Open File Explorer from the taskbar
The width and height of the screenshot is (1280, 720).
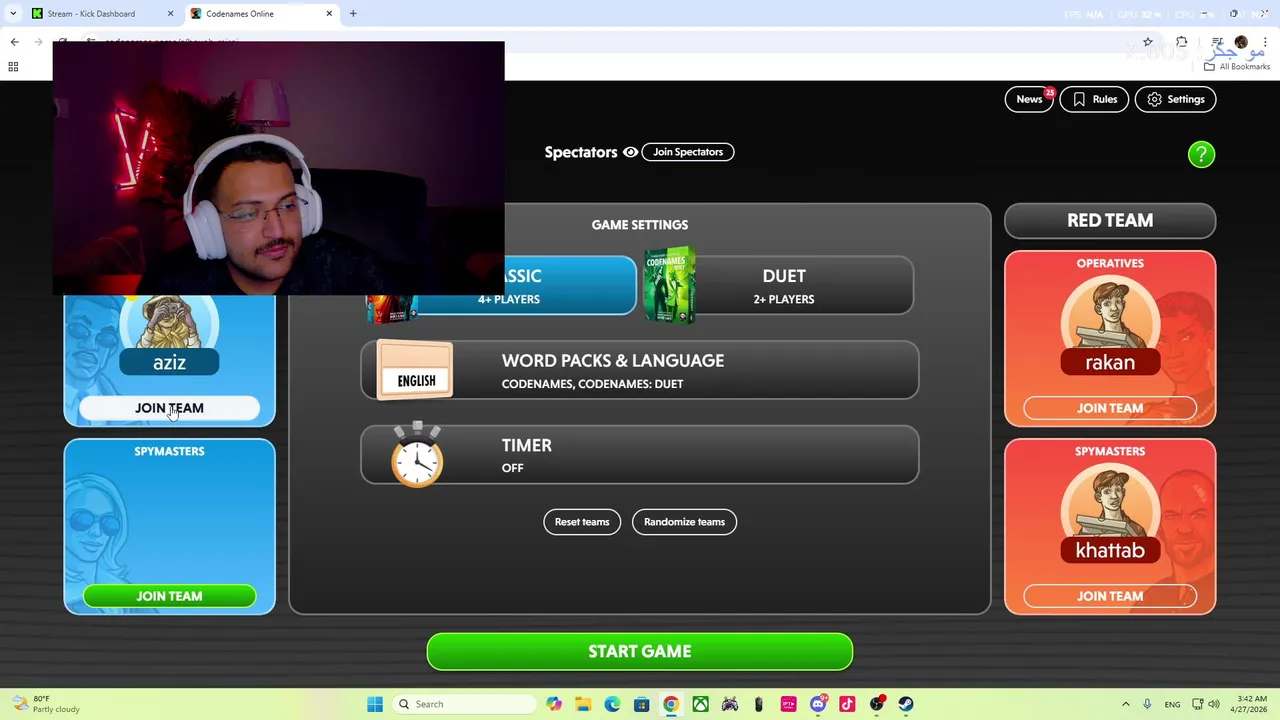(583, 704)
